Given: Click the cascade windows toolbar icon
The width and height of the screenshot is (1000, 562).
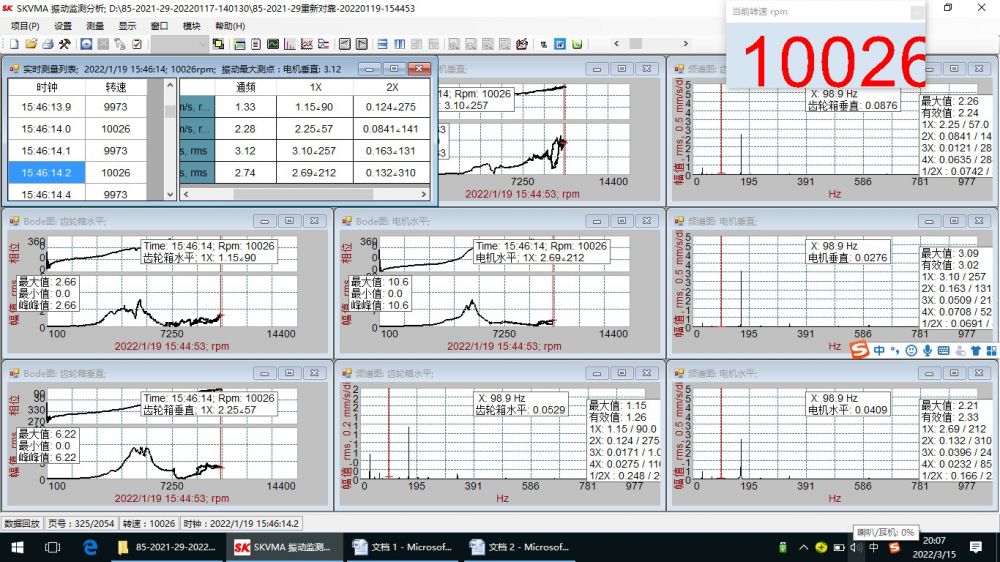Looking at the screenshot, I should click(x=218, y=44).
